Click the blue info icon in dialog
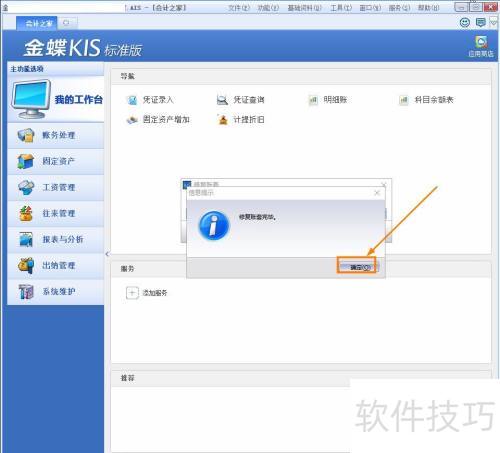 point(214,226)
